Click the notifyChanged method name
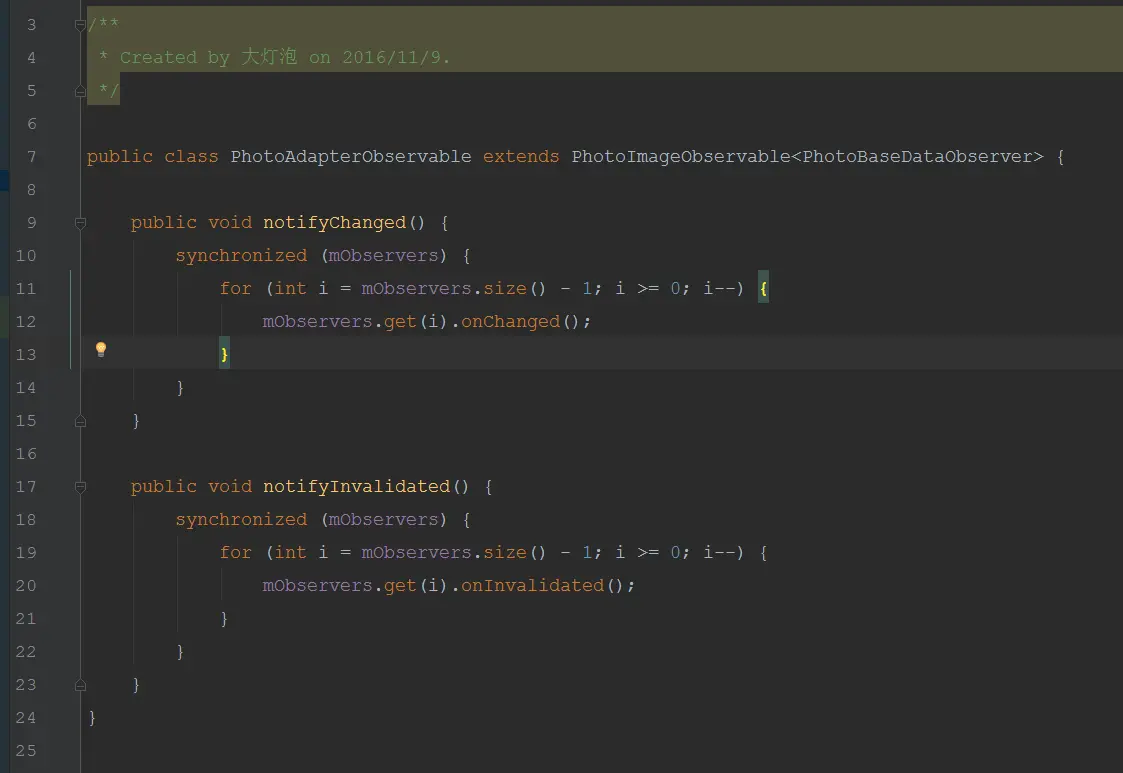 pyautogui.click(x=334, y=223)
